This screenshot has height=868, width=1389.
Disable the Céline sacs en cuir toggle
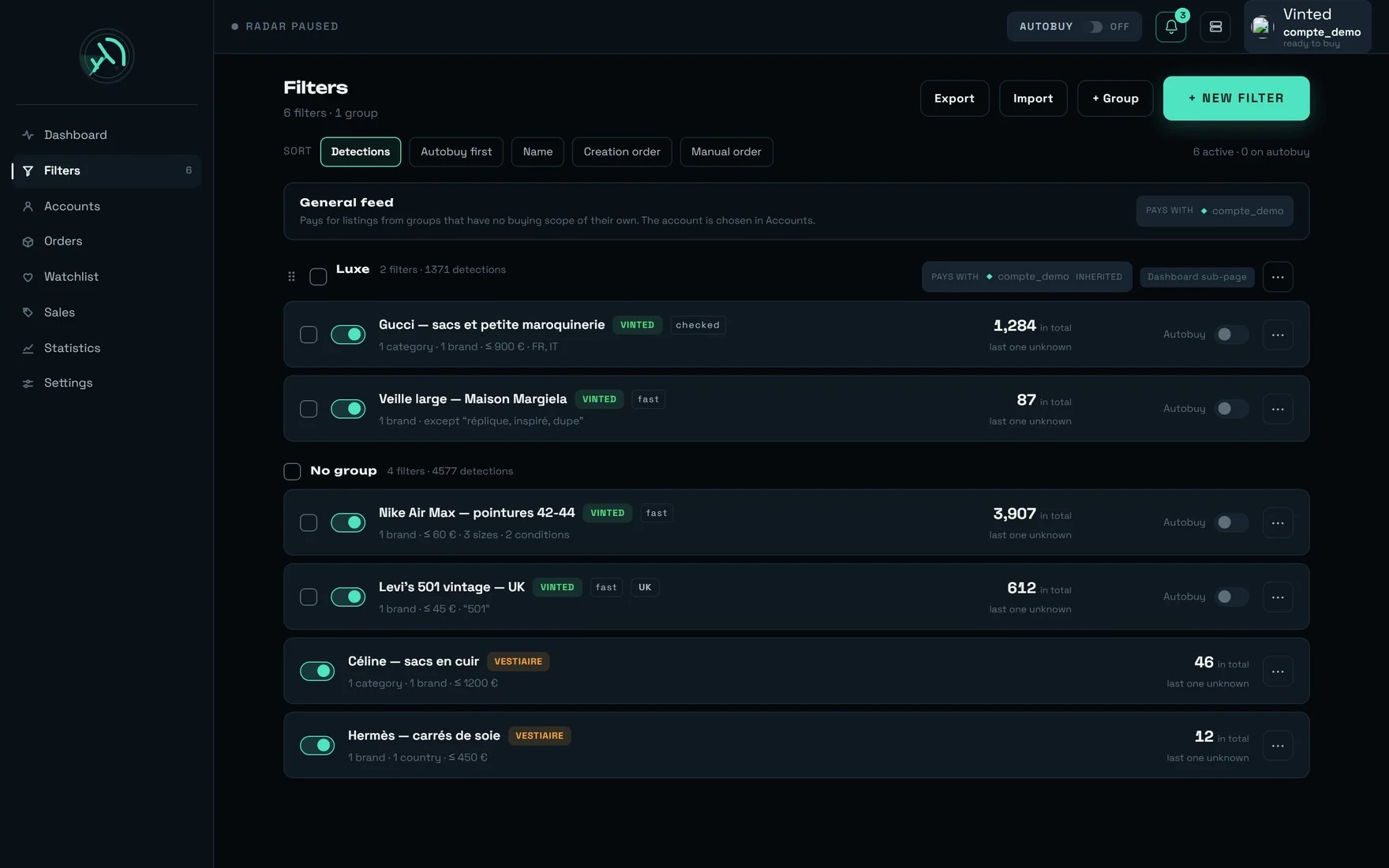(317, 671)
